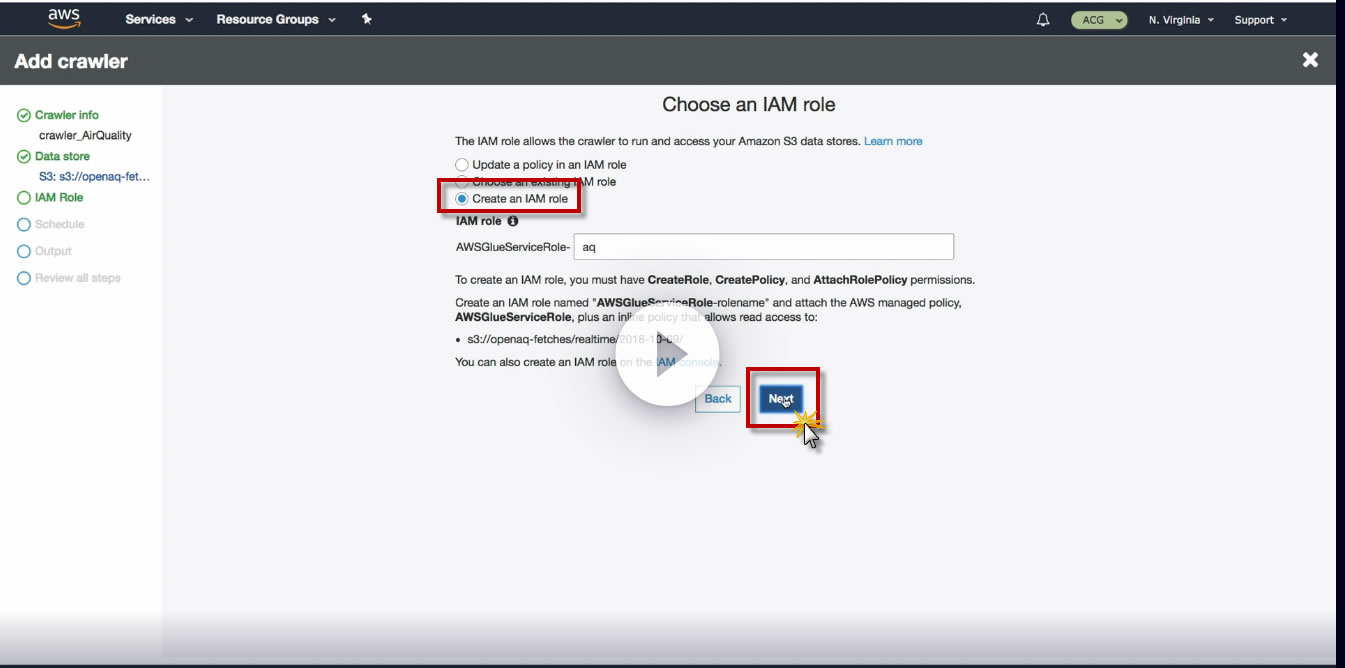Expand the Resource Groups dropdown

pos(276,19)
